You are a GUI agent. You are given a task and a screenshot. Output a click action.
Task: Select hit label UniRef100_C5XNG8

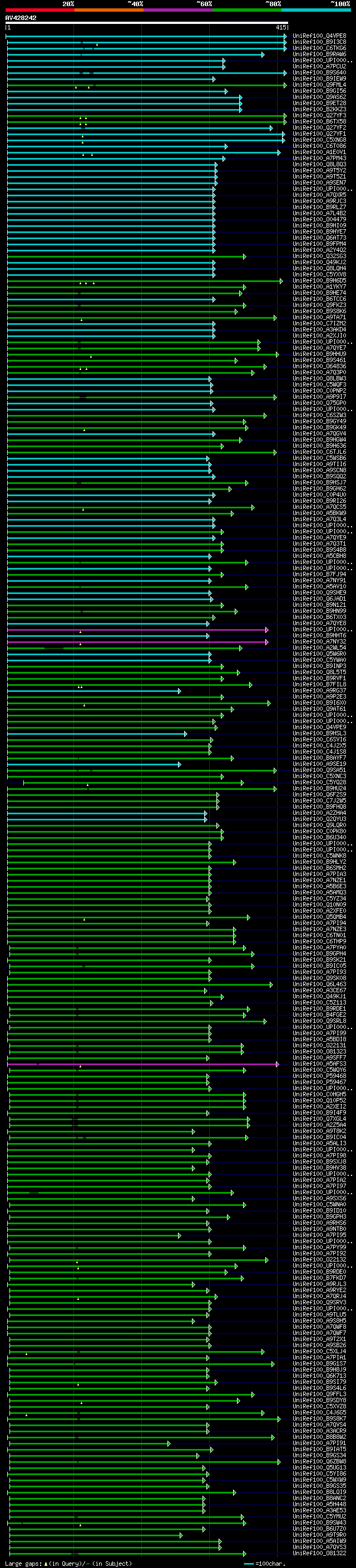pyautogui.click(x=319, y=140)
